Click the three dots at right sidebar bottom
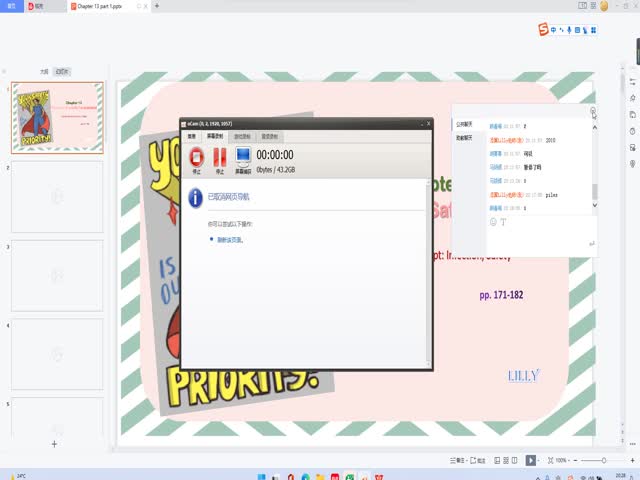The width and height of the screenshot is (640, 480). coord(633,444)
